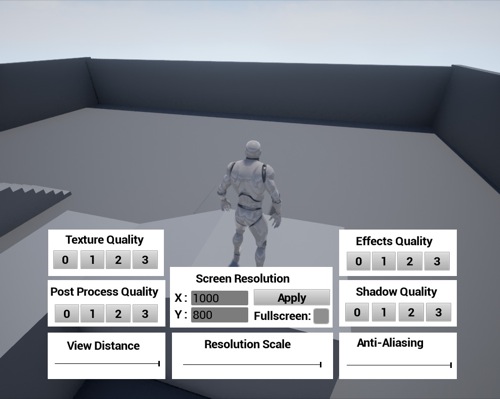Apply the screen resolution settings

point(292,297)
